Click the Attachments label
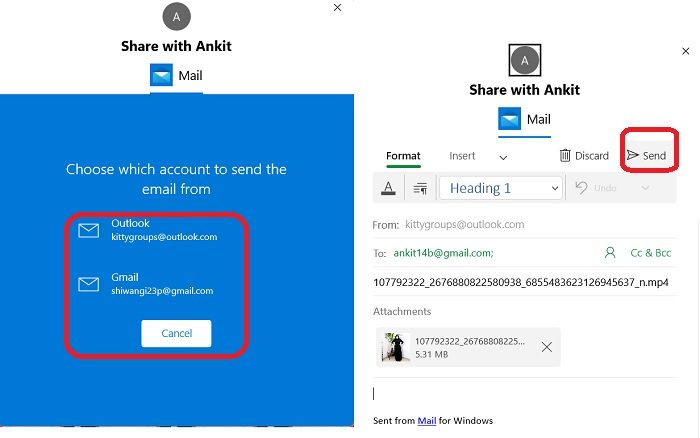700x438 pixels. [x=402, y=311]
